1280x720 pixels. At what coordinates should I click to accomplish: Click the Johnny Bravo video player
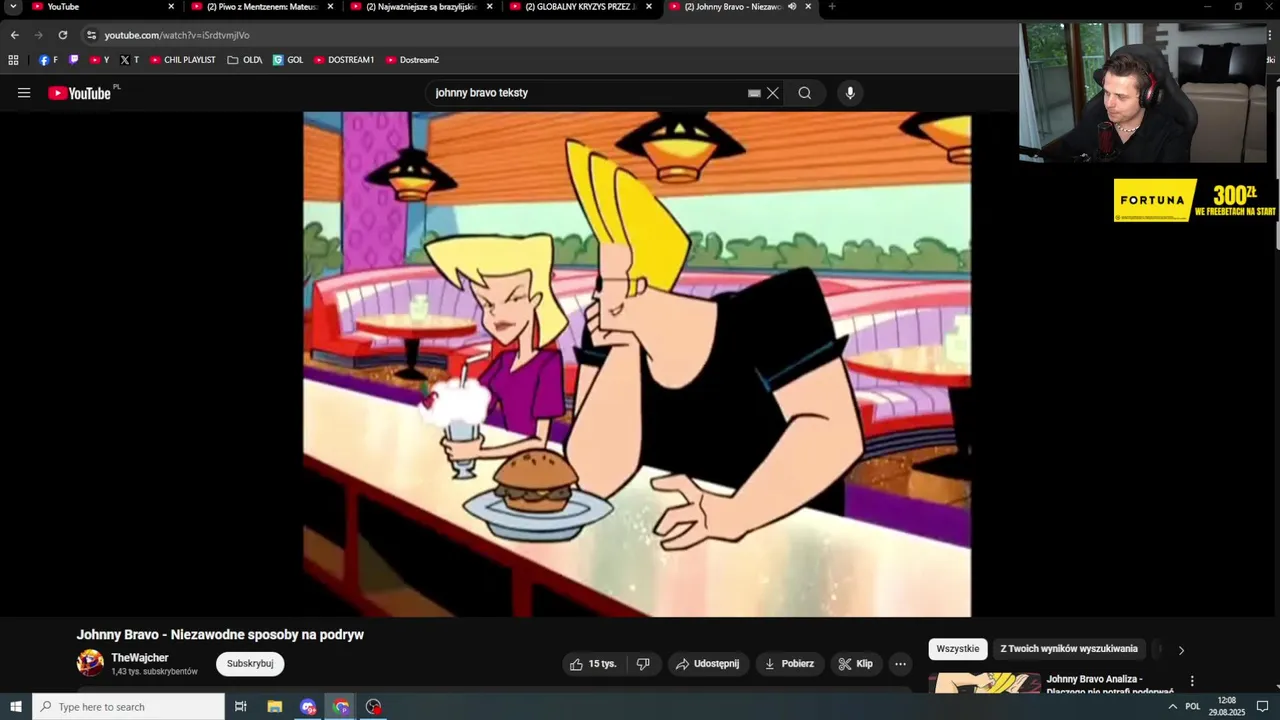(637, 364)
